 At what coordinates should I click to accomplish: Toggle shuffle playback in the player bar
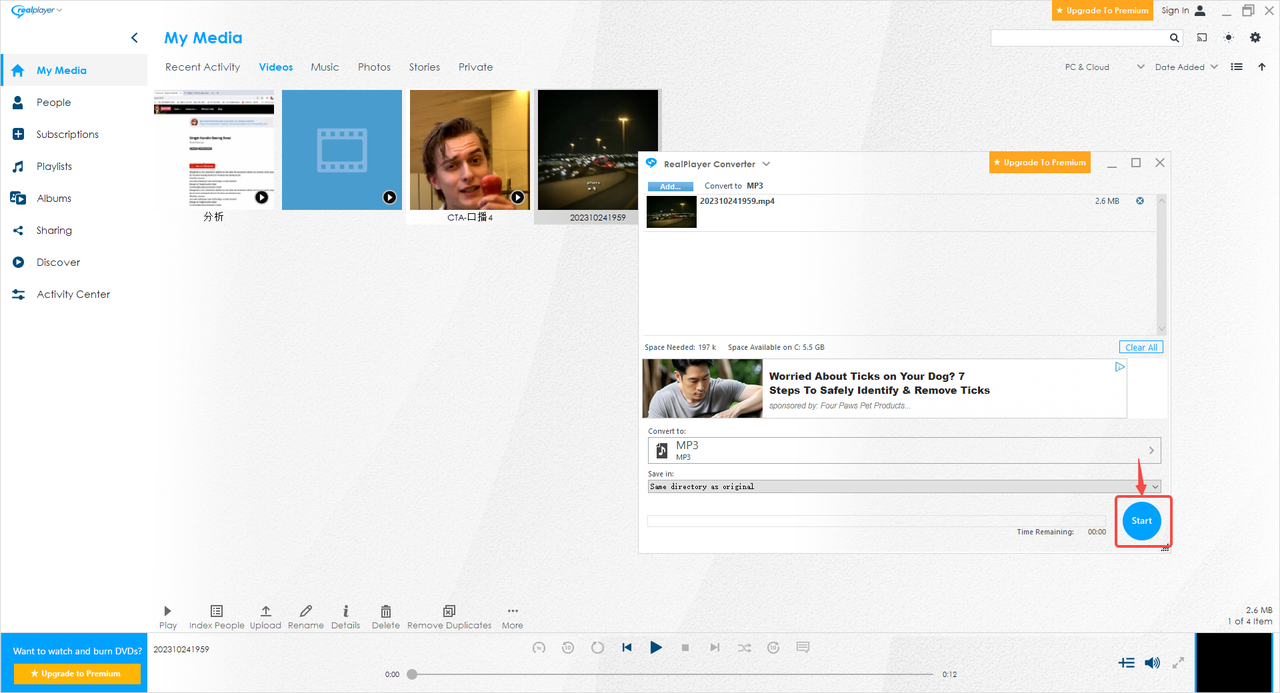pyautogui.click(x=744, y=648)
